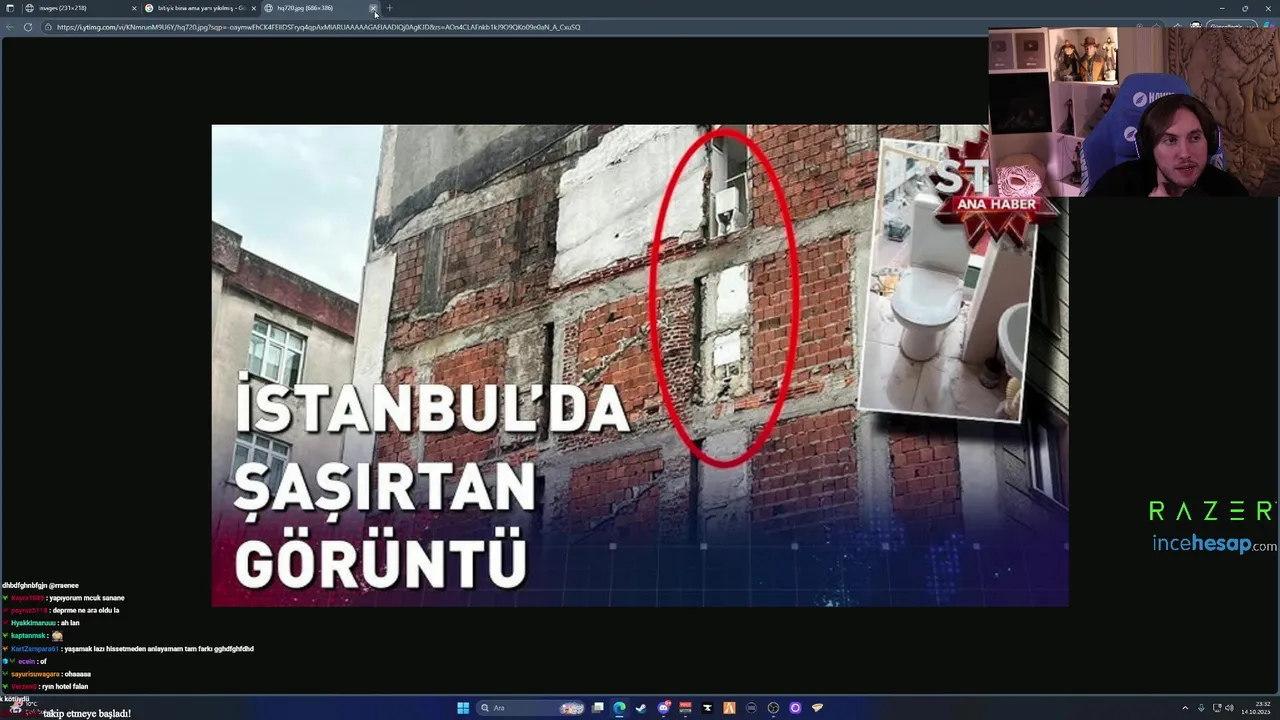
Task: Open the microphone tray icon
Action: point(1201,708)
